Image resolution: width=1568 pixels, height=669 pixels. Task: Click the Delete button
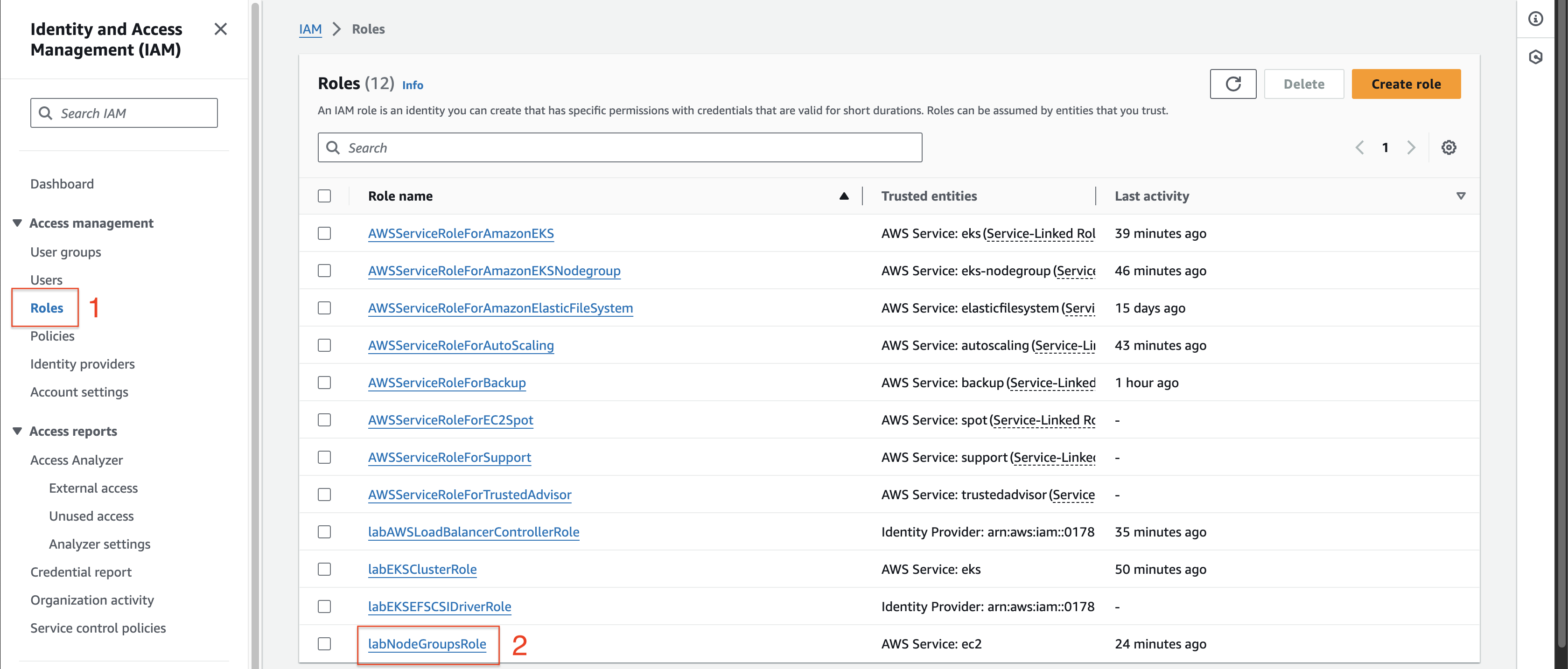[1304, 84]
